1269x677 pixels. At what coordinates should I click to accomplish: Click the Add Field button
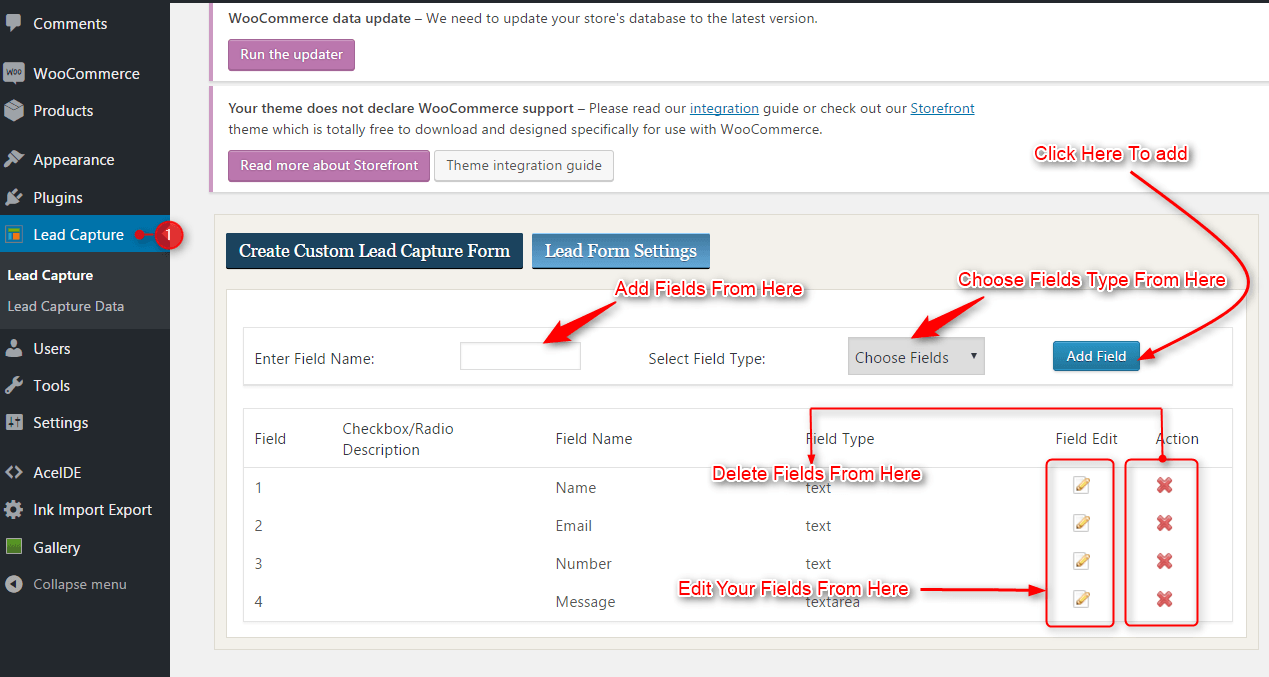coord(1096,356)
